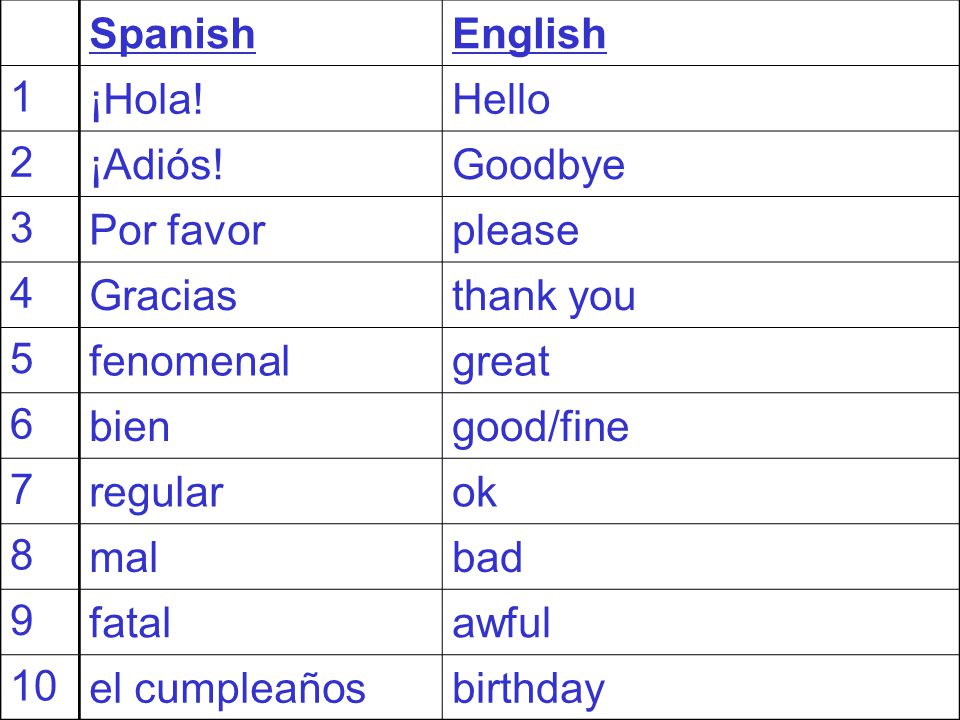Screen dimensions: 960x720
Task: Select the regular cell in row 7
Action: 261,492
